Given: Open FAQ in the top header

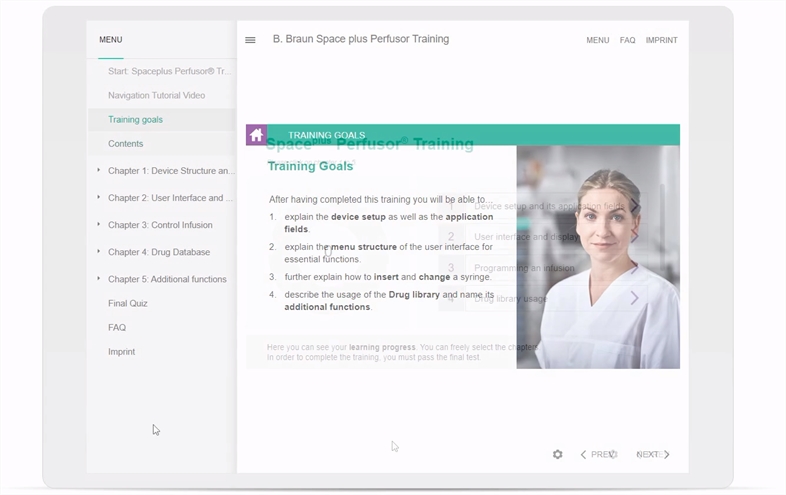Looking at the screenshot, I should click(627, 40).
